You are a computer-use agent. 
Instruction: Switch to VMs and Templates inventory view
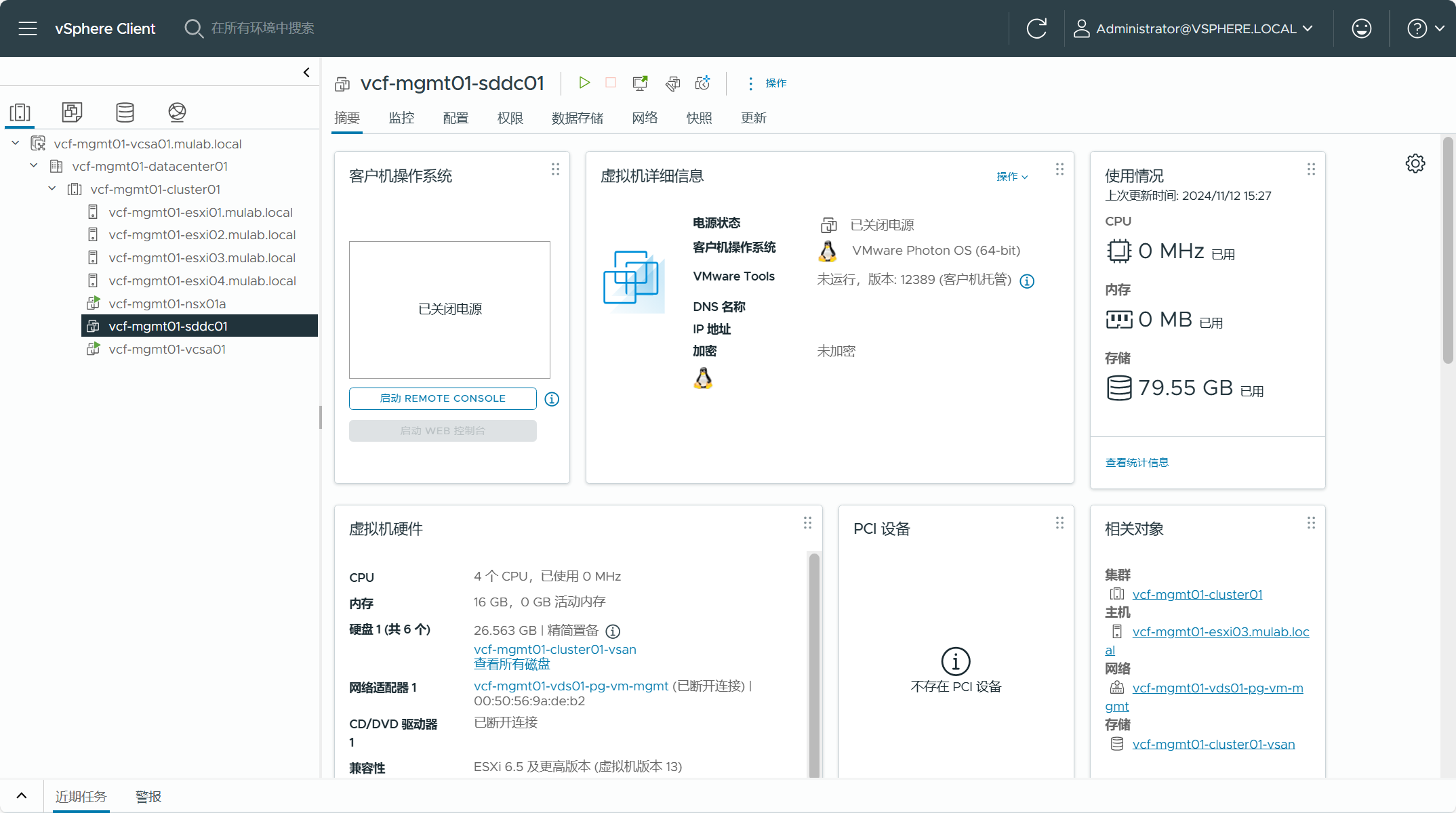coord(73,112)
